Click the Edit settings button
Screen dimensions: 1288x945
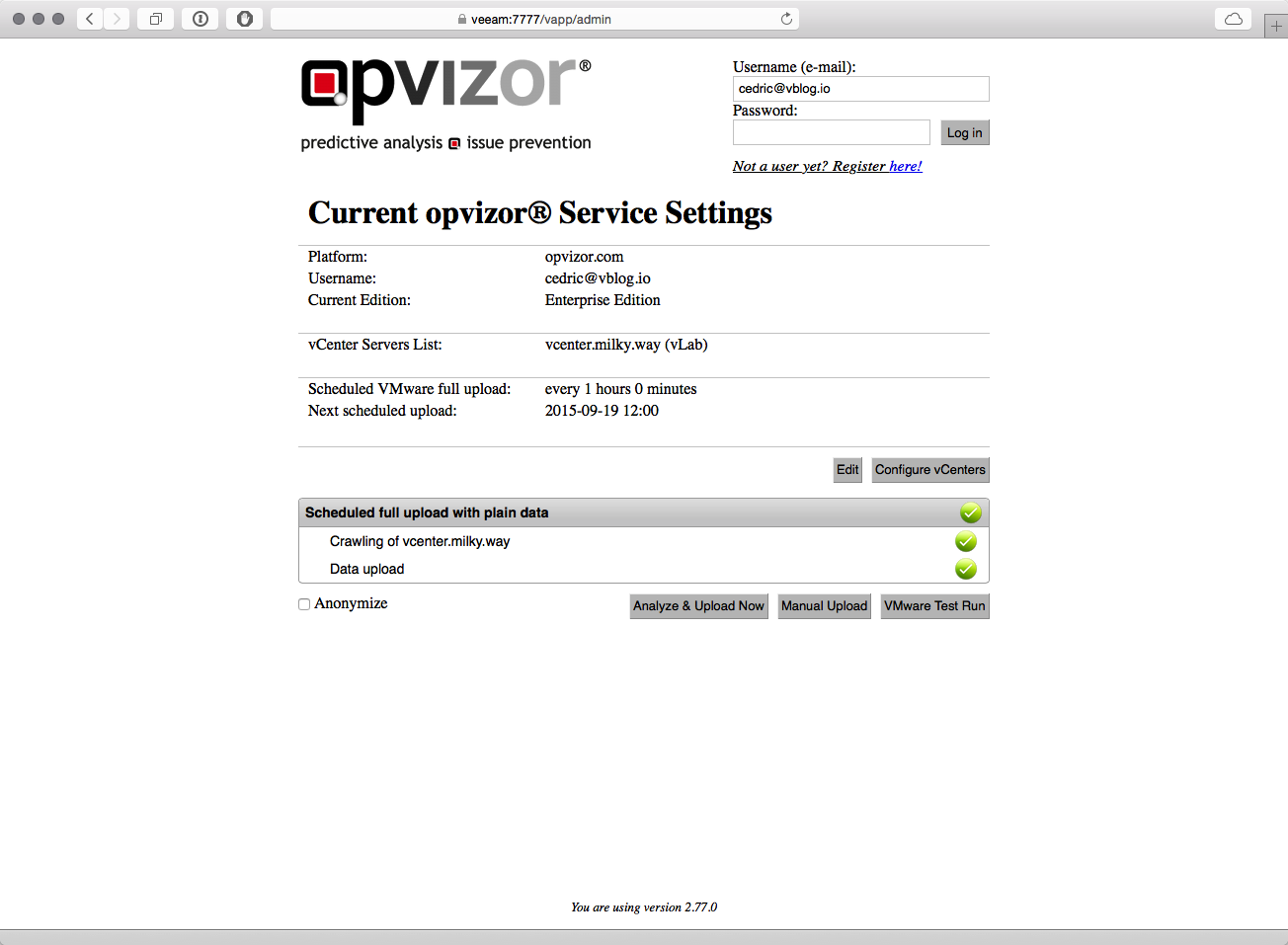(847, 470)
